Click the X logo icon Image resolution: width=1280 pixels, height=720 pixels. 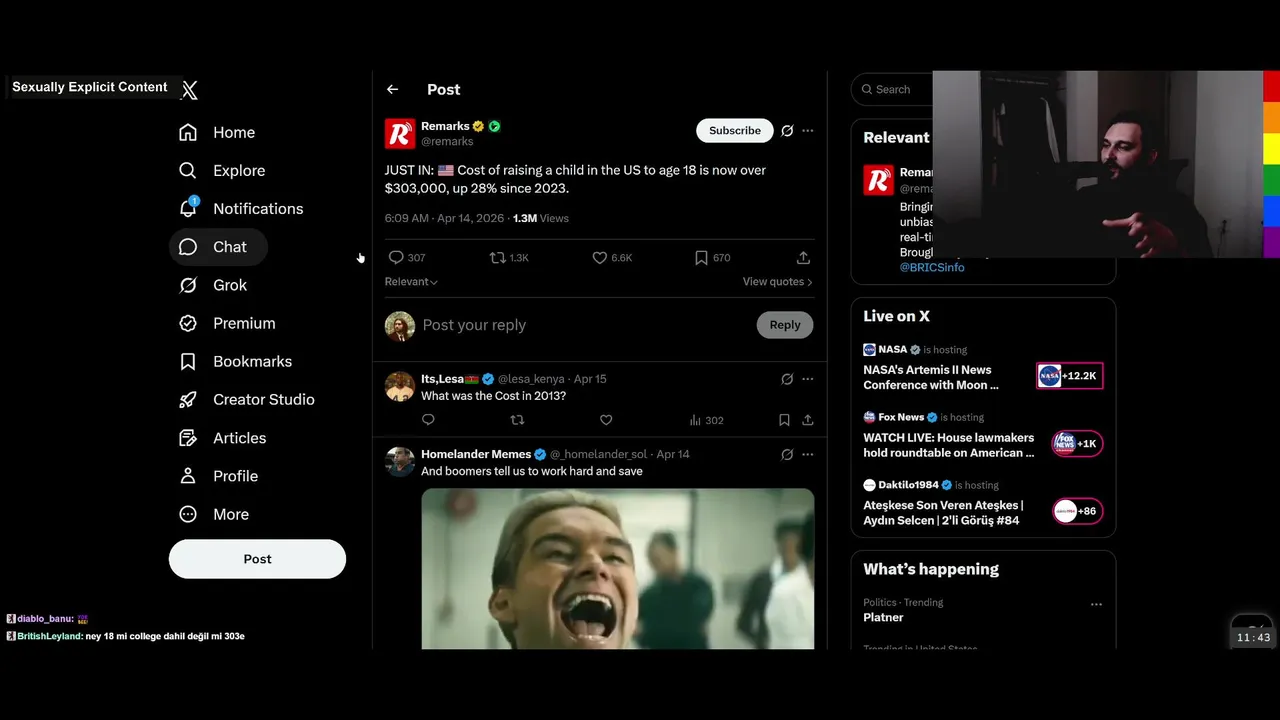click(189, 90)
